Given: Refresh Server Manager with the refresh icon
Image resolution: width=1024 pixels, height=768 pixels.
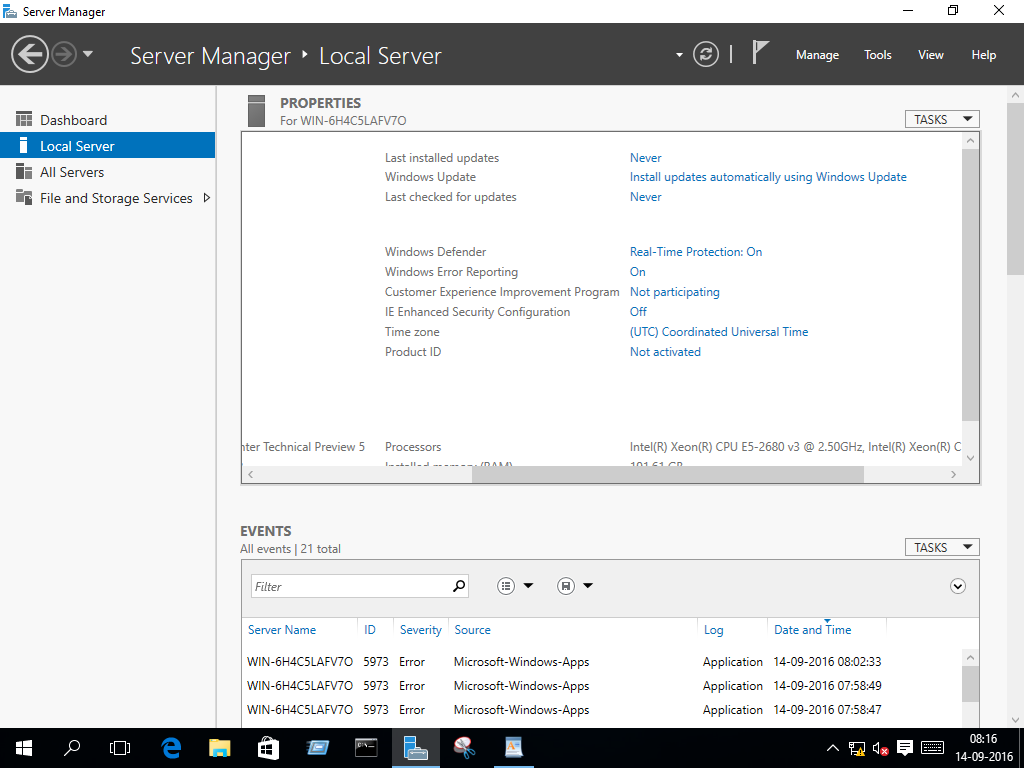Looking at the screenshot, I should [705, 54].
